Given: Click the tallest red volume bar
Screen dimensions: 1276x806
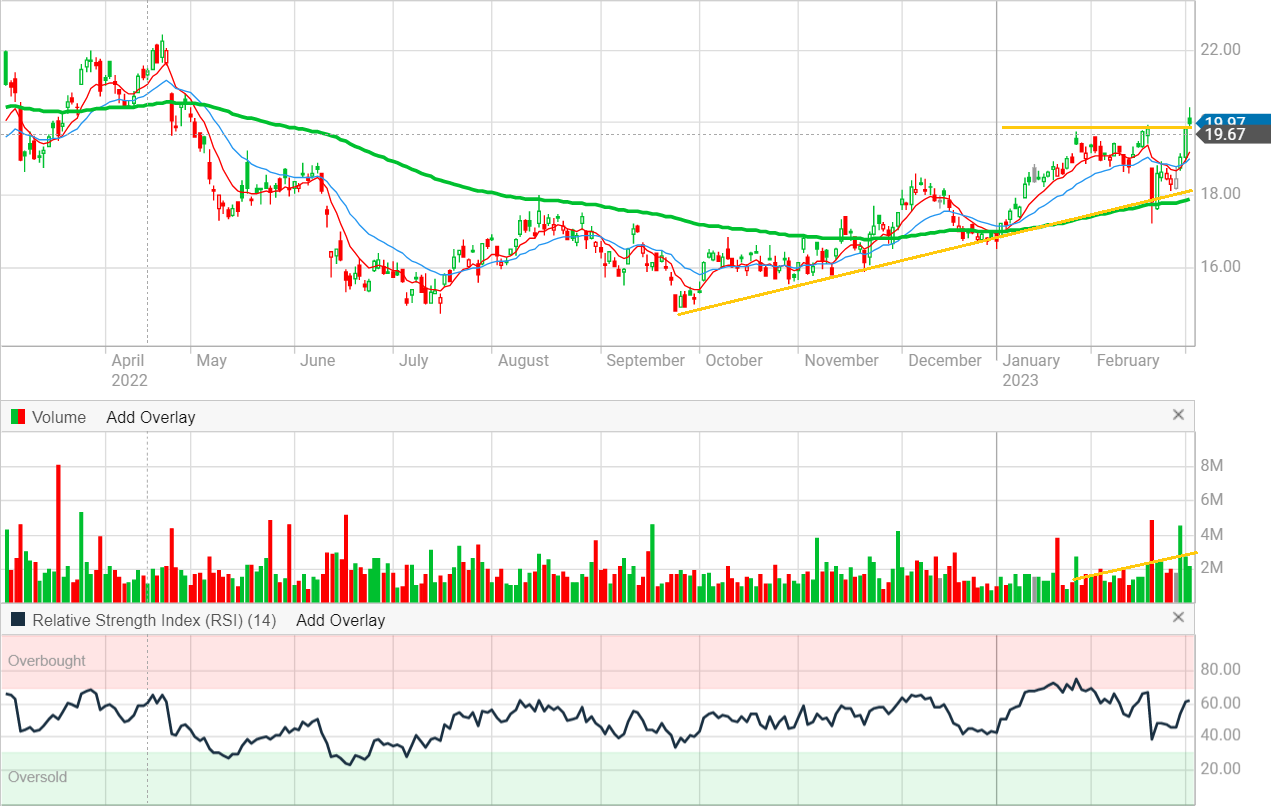Looking at the screenshot, I should 58,530.
